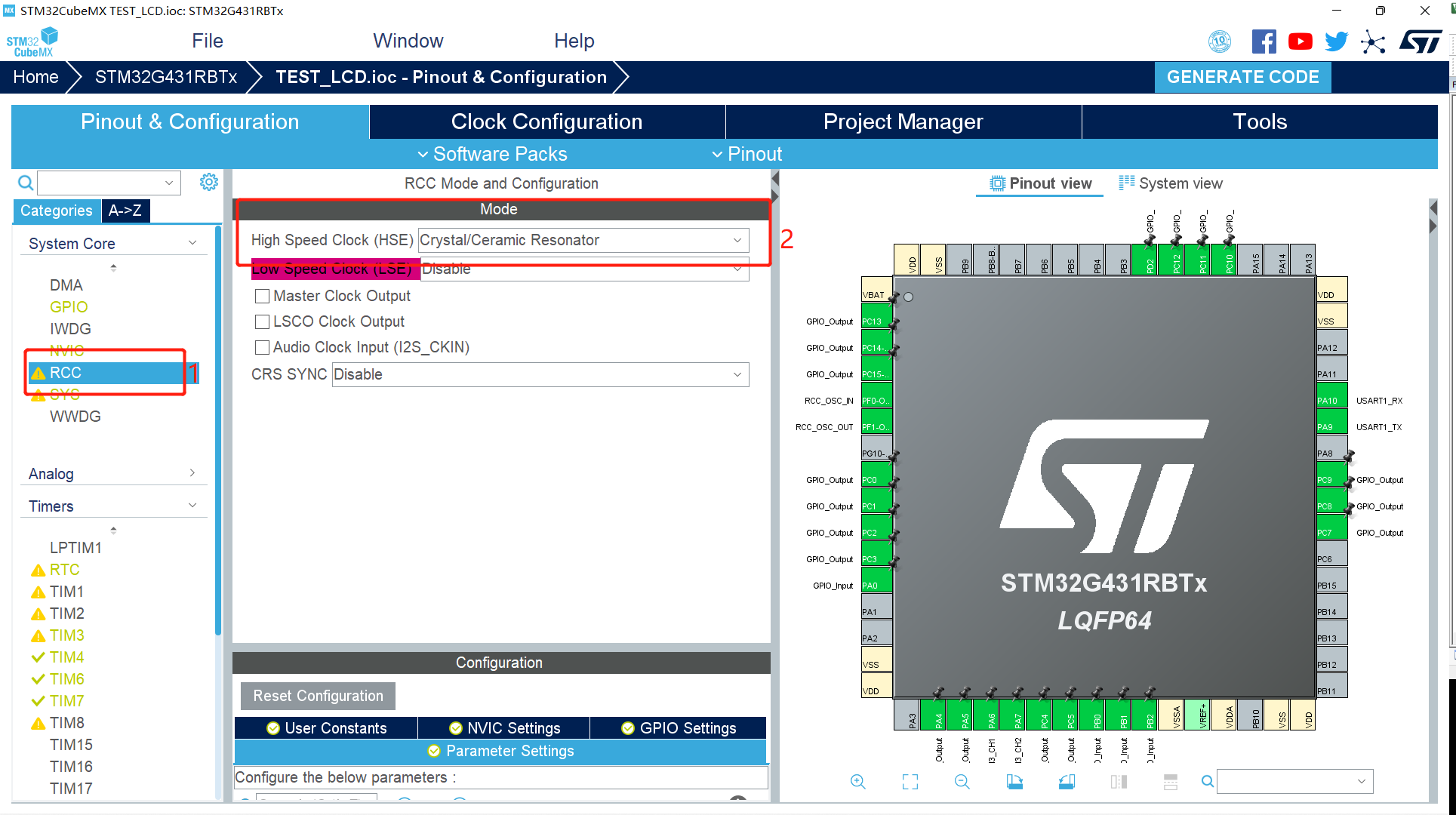This screenshot has height=815, width=1456.
Task: Select WWDG in System Core list
Action: tap(75, 417)
